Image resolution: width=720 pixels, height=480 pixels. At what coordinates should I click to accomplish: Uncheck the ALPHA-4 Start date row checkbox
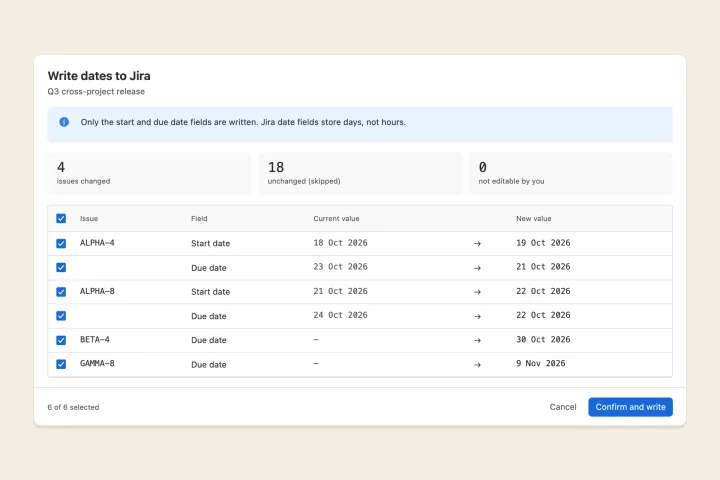(61, 243)
